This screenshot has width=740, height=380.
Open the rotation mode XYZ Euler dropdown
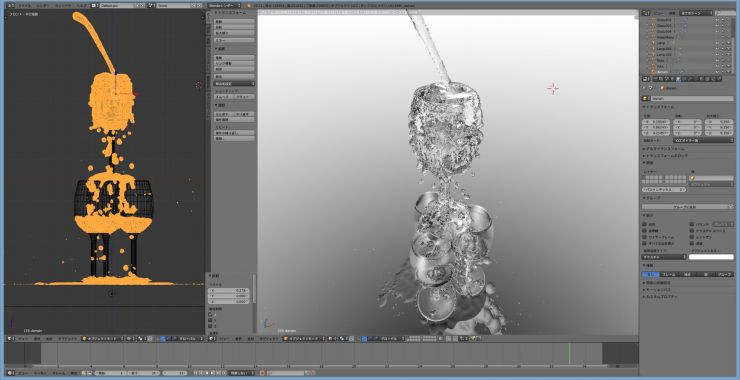(703, 140)
